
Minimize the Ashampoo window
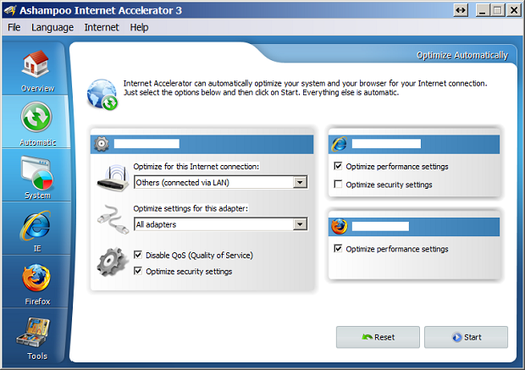482,10
